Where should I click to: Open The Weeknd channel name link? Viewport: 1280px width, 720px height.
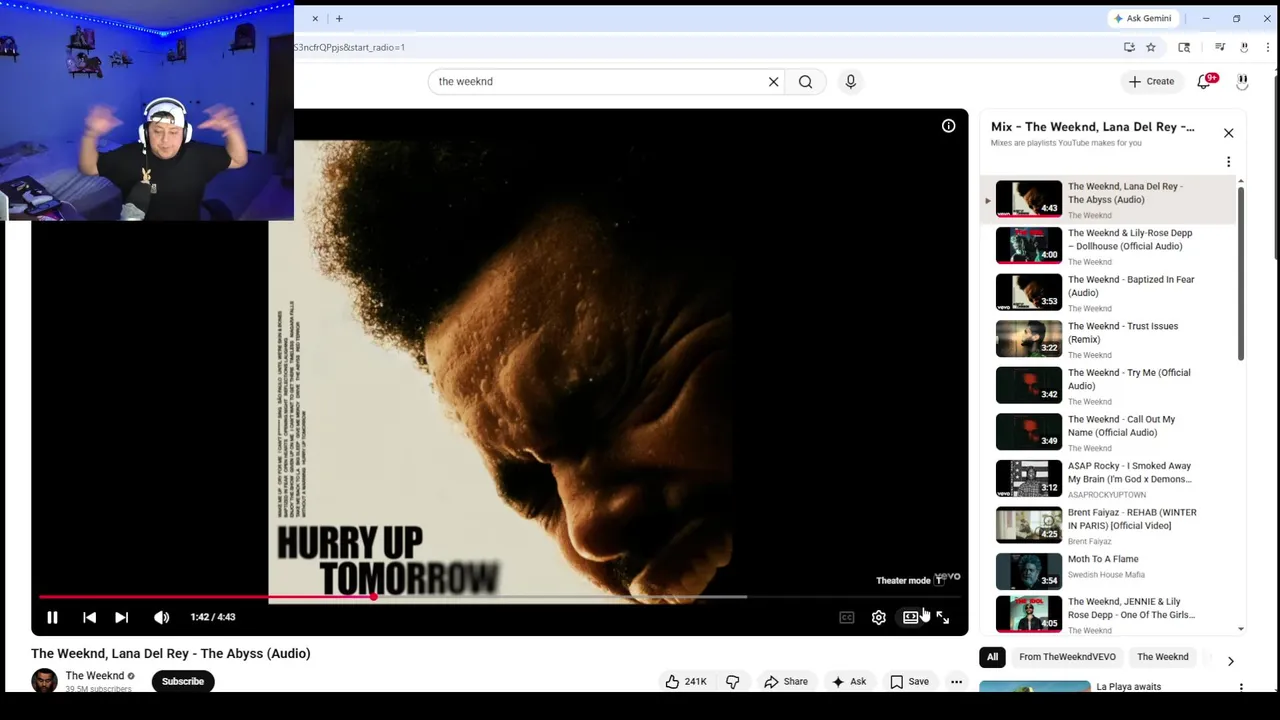(x=95, y=676)
